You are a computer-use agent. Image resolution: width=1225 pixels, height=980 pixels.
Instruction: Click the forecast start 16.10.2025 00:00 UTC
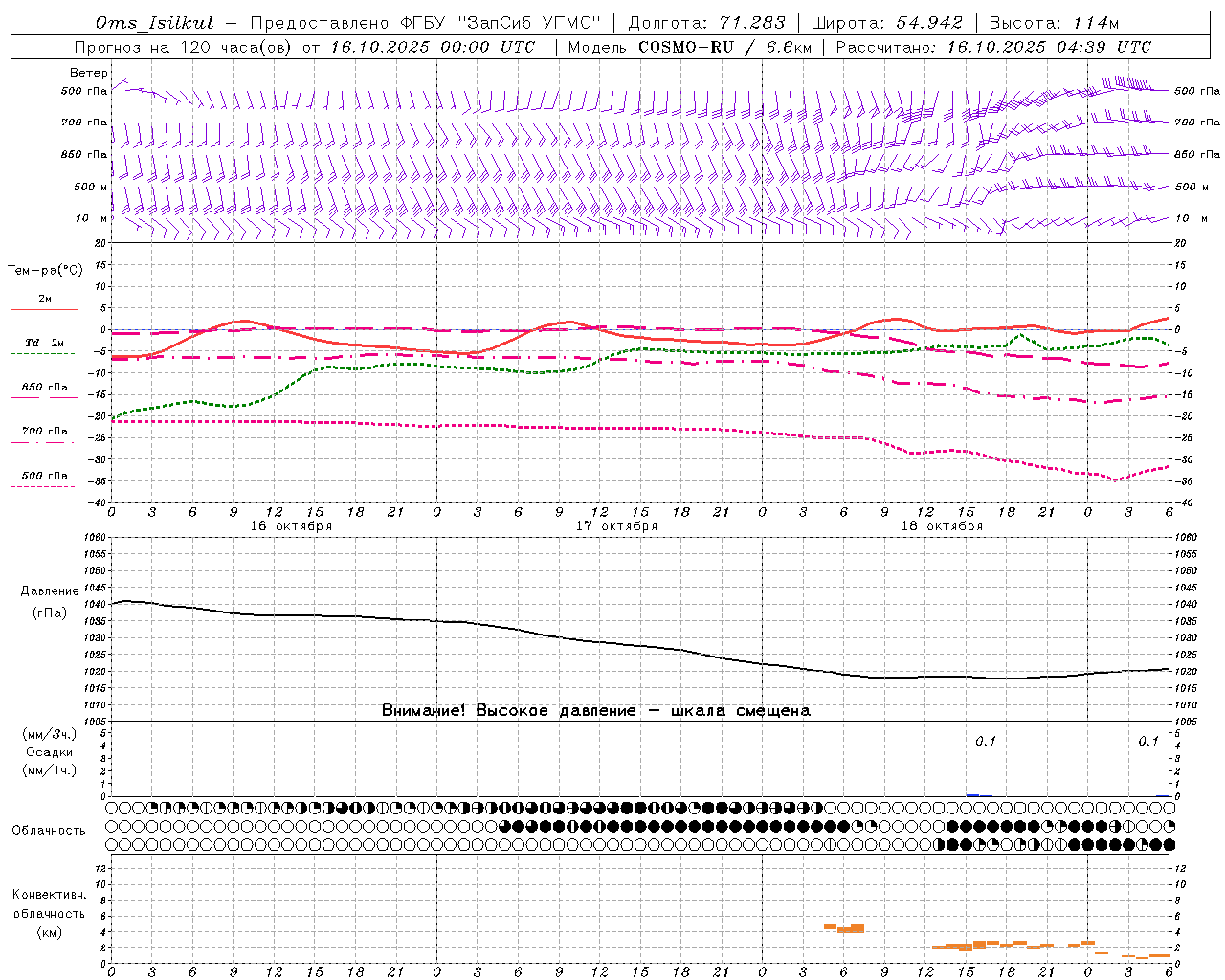pyautogui.click(x=433, y=47)
